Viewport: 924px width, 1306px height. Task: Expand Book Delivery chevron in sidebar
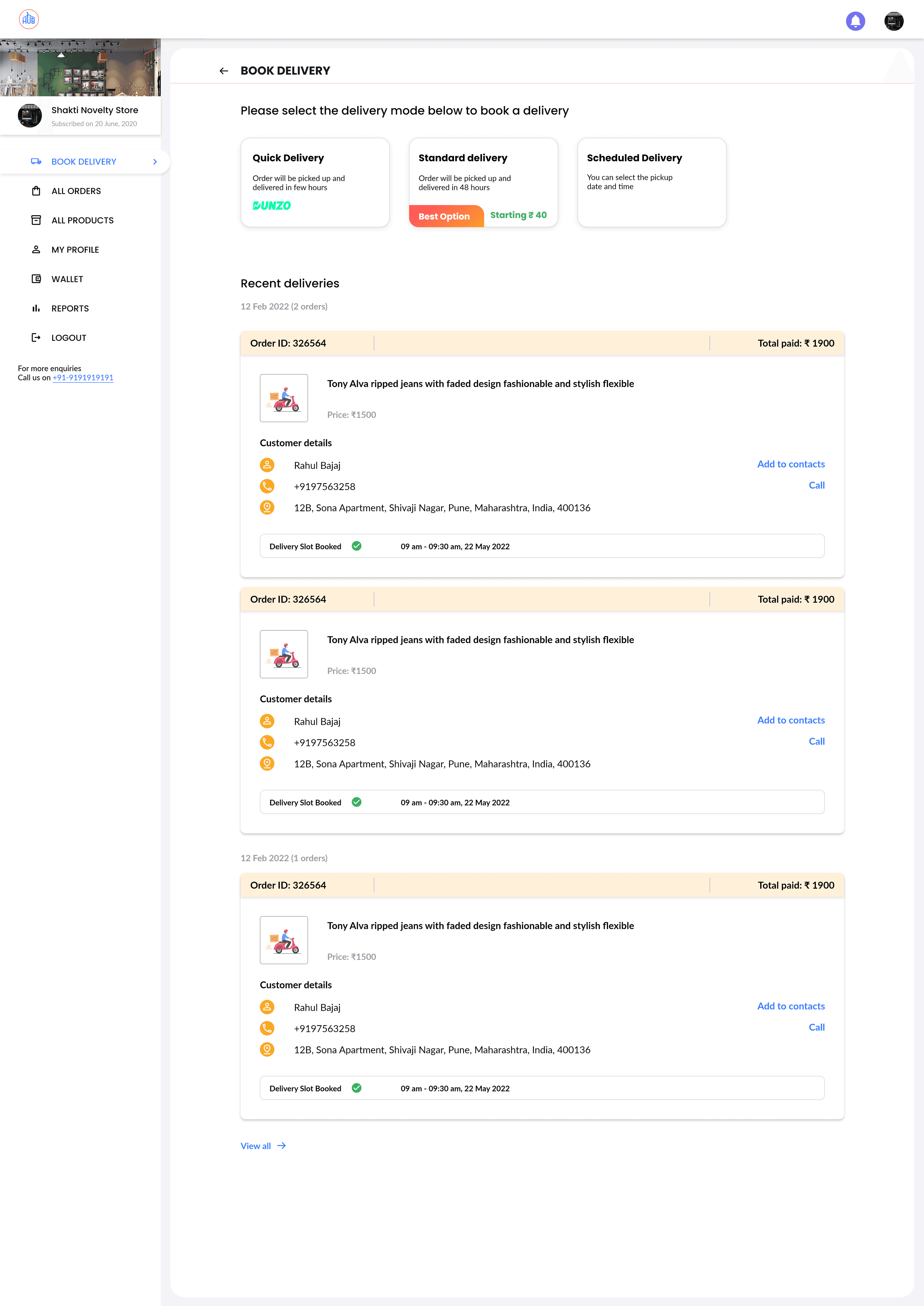tap(155, 162)
